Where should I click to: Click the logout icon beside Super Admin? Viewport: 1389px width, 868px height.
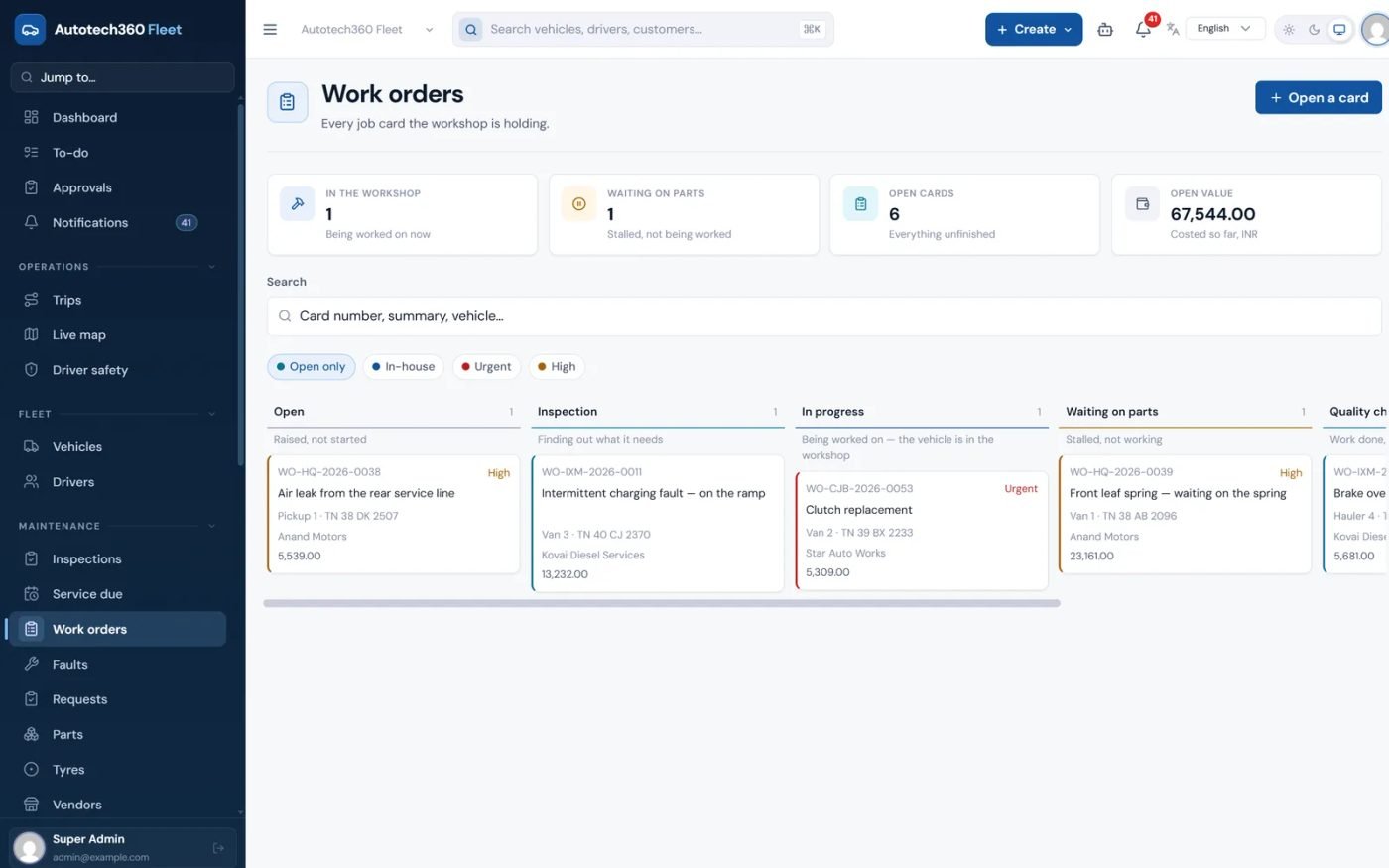(218, 848)
